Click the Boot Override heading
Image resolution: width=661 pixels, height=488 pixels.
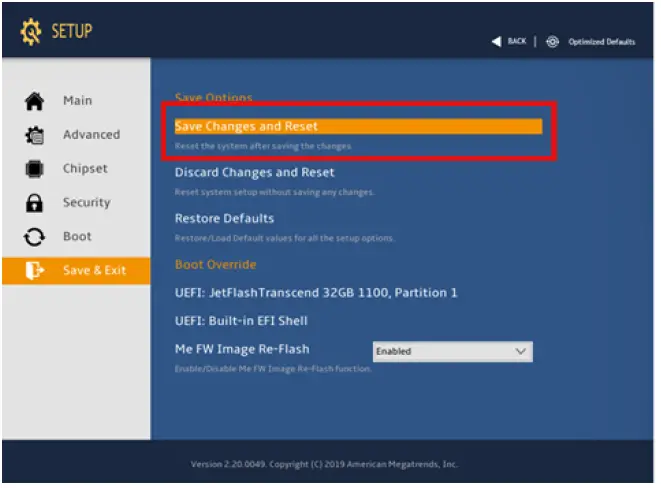point(215,265)
